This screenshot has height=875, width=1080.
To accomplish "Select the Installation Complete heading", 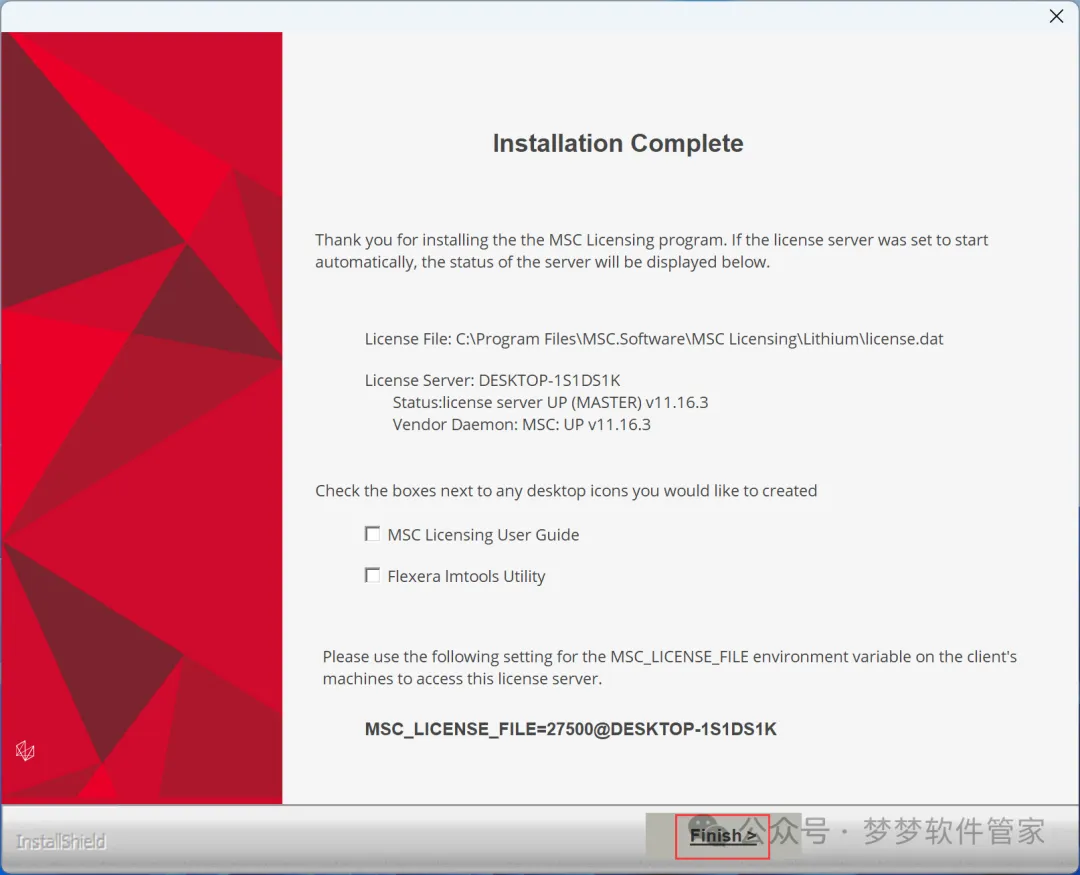I will (x=618, y=143).
